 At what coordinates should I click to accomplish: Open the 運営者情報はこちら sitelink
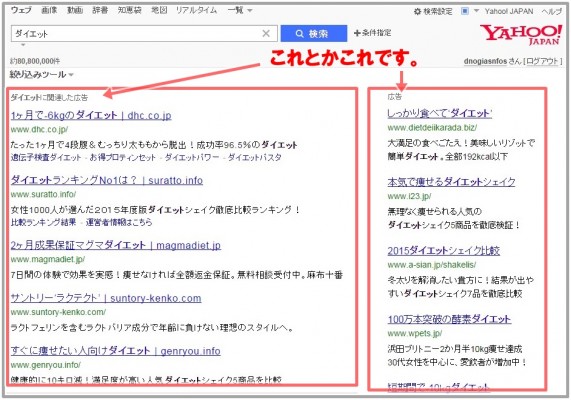[119, 222]
